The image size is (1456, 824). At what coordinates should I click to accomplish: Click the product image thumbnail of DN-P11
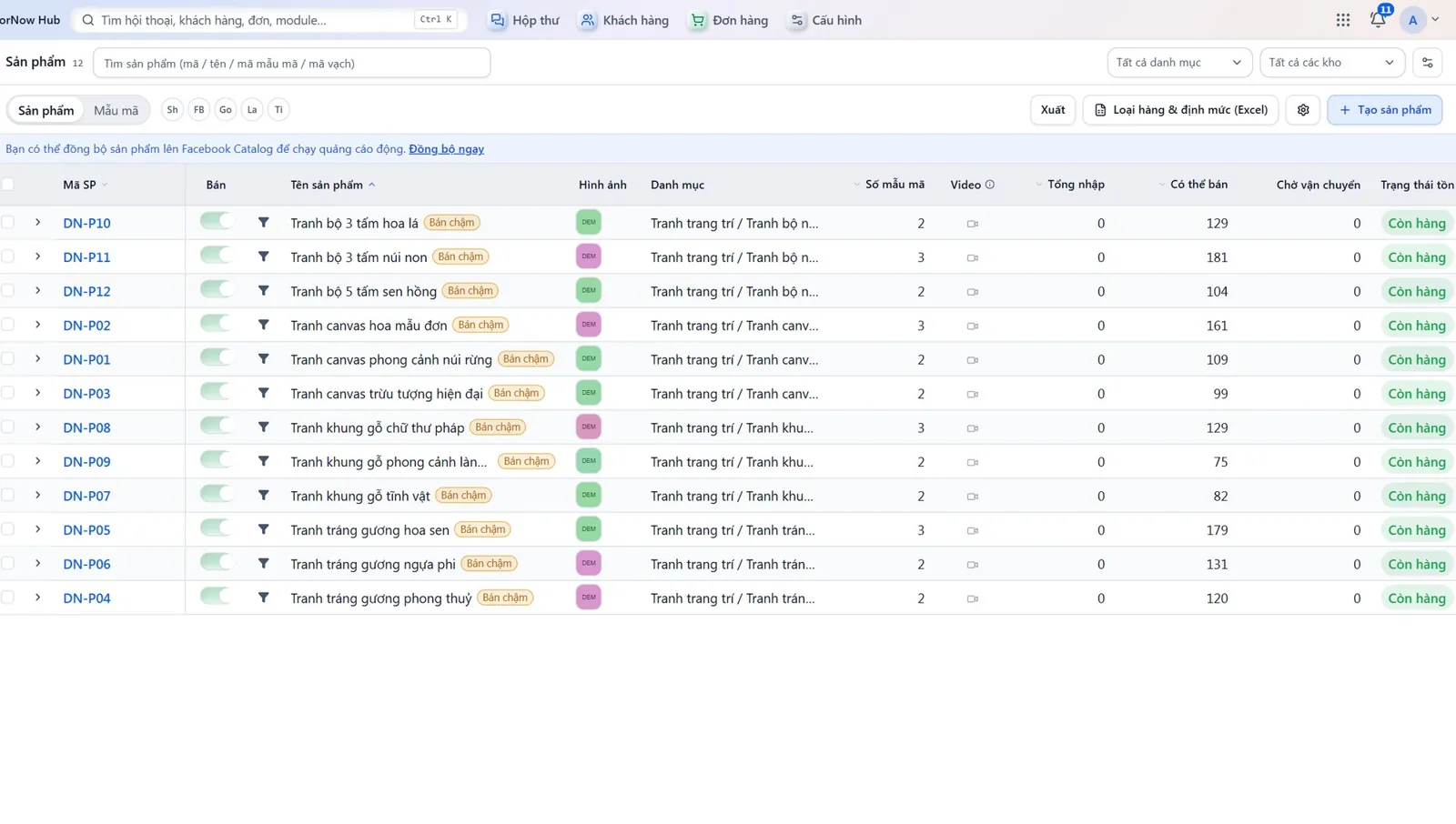589,256
